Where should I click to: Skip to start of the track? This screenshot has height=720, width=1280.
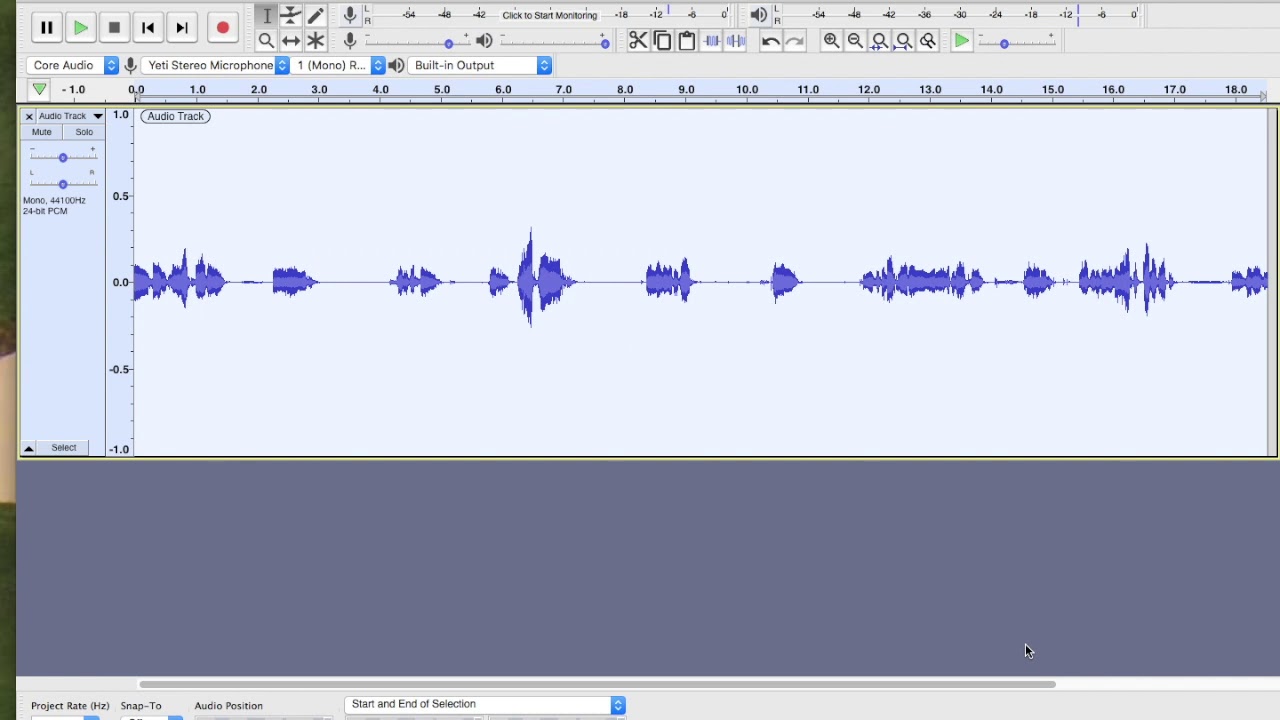coord(148,28)
